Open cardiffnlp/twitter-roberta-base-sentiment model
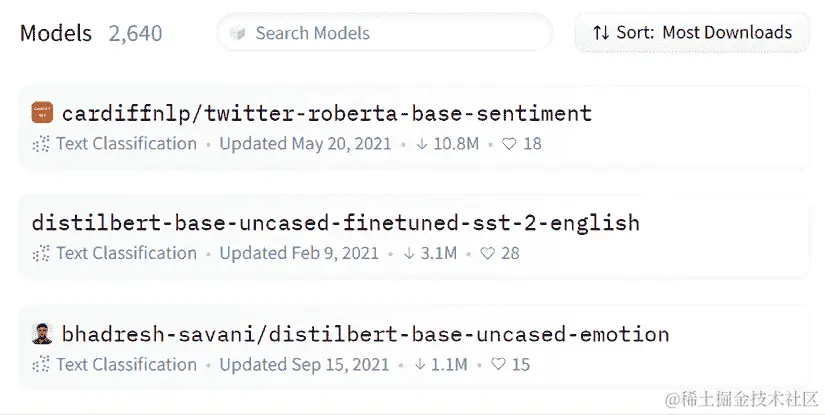 [326, 114]
